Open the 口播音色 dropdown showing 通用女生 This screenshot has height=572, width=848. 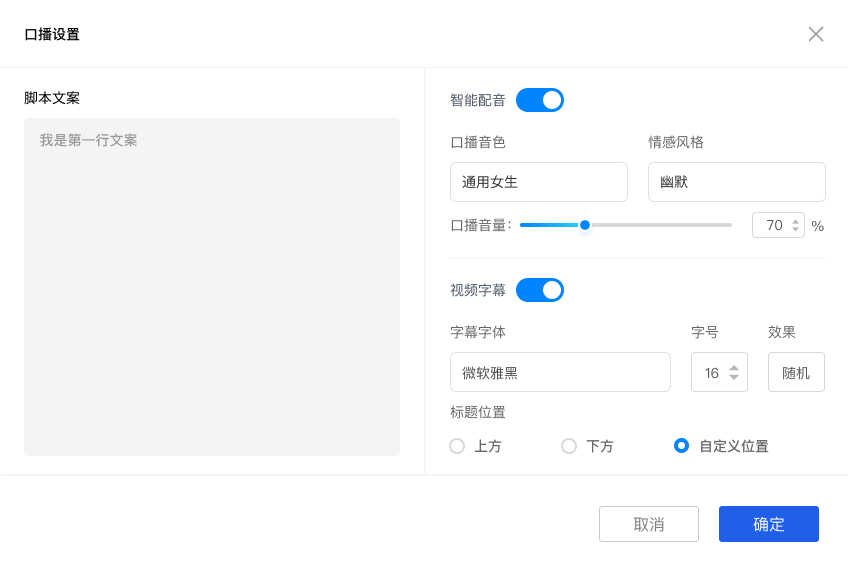point(539,182)
